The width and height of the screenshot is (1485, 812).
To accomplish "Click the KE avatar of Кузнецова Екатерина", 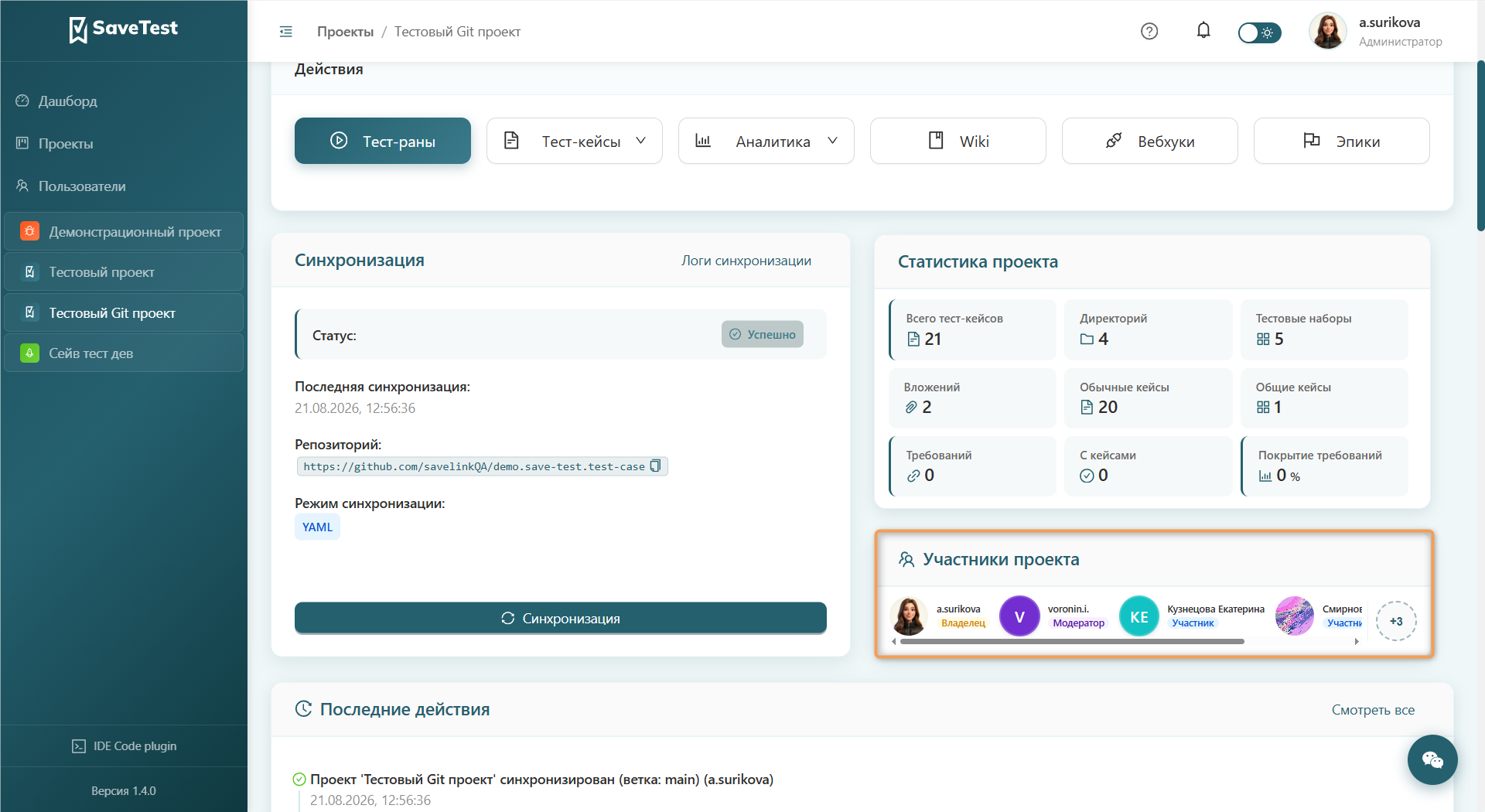I will tap(1139, 616).
